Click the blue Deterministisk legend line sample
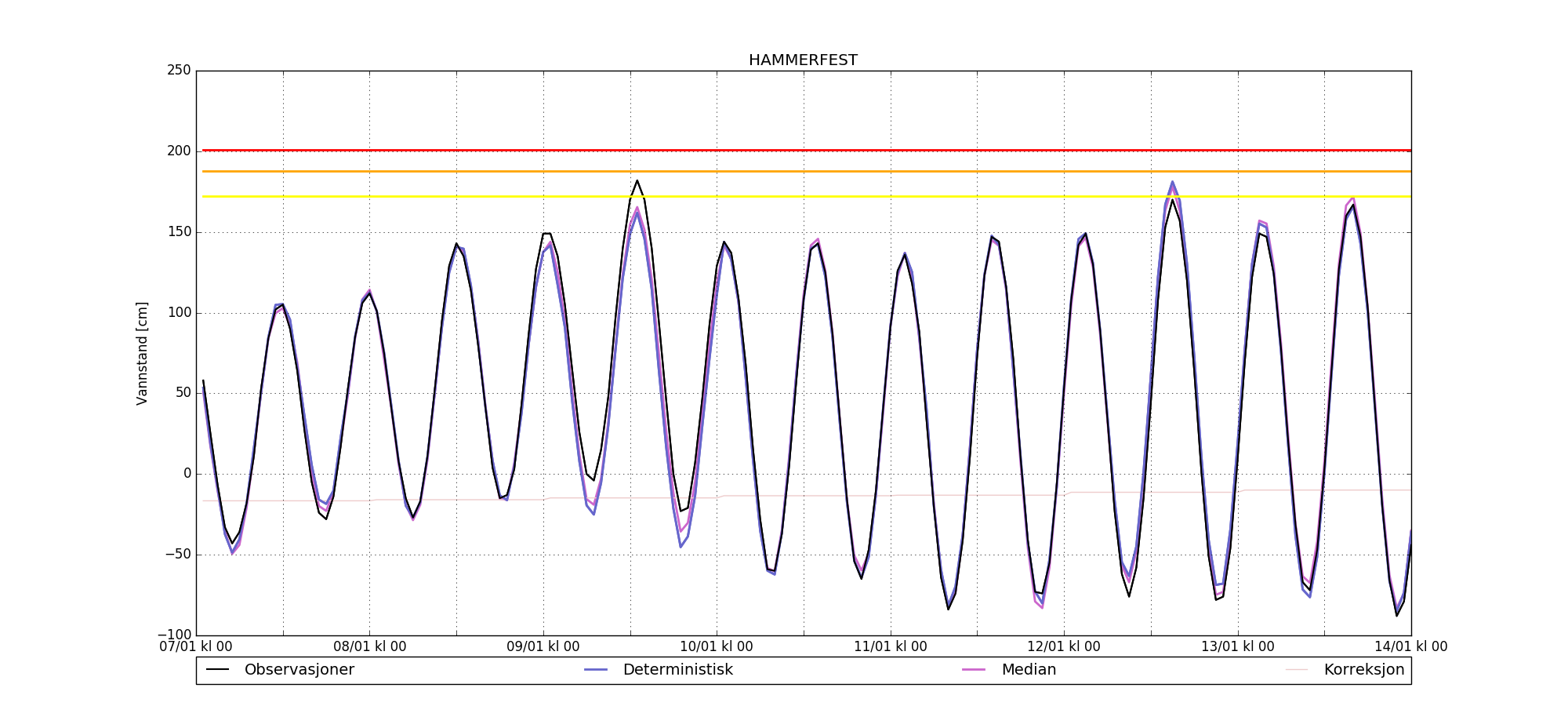 (x=596, y=670)
